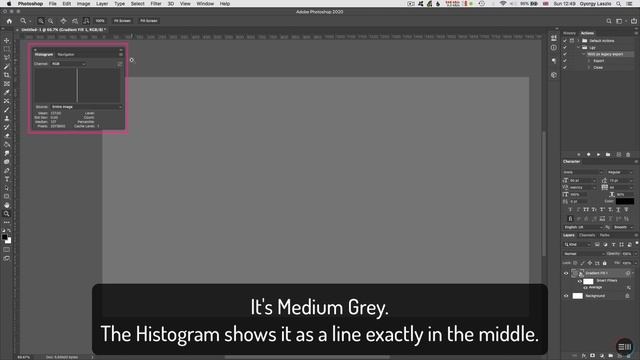Play the selected action
This screenshot has height=360, width=640.
598,155
